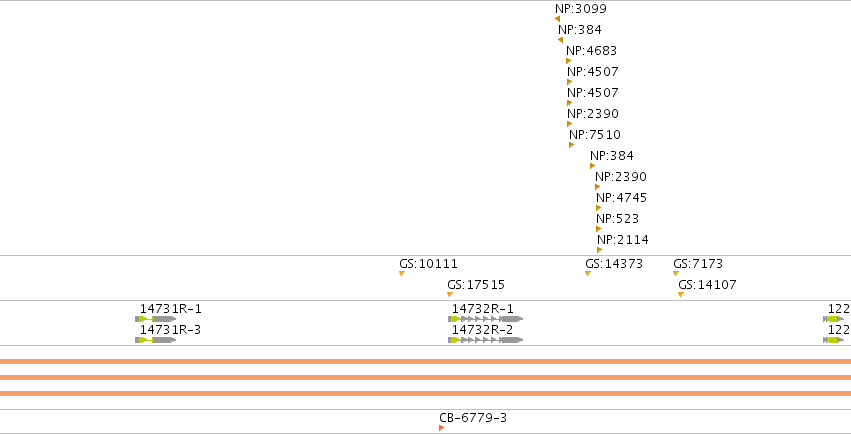Click the GS:14373 downward triangle marker
The height and width of the screenshot is (434, 851).
point(588,273)
